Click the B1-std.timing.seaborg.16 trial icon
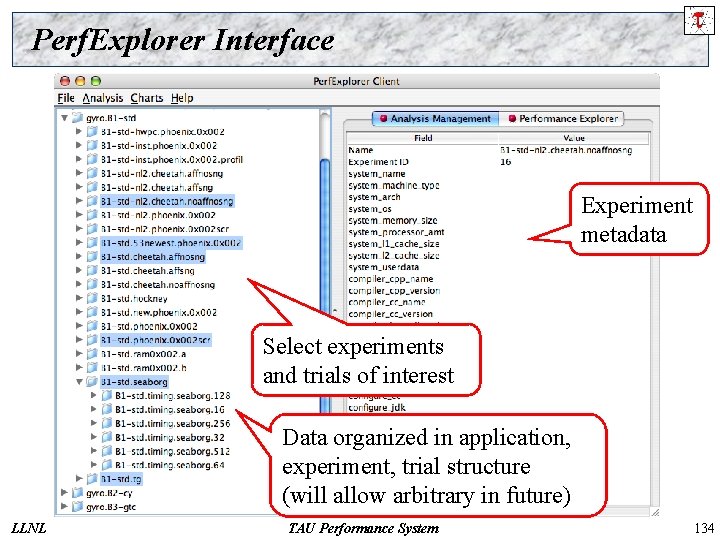The width and height of the screenshot is (720, 540). click(107, 409)
